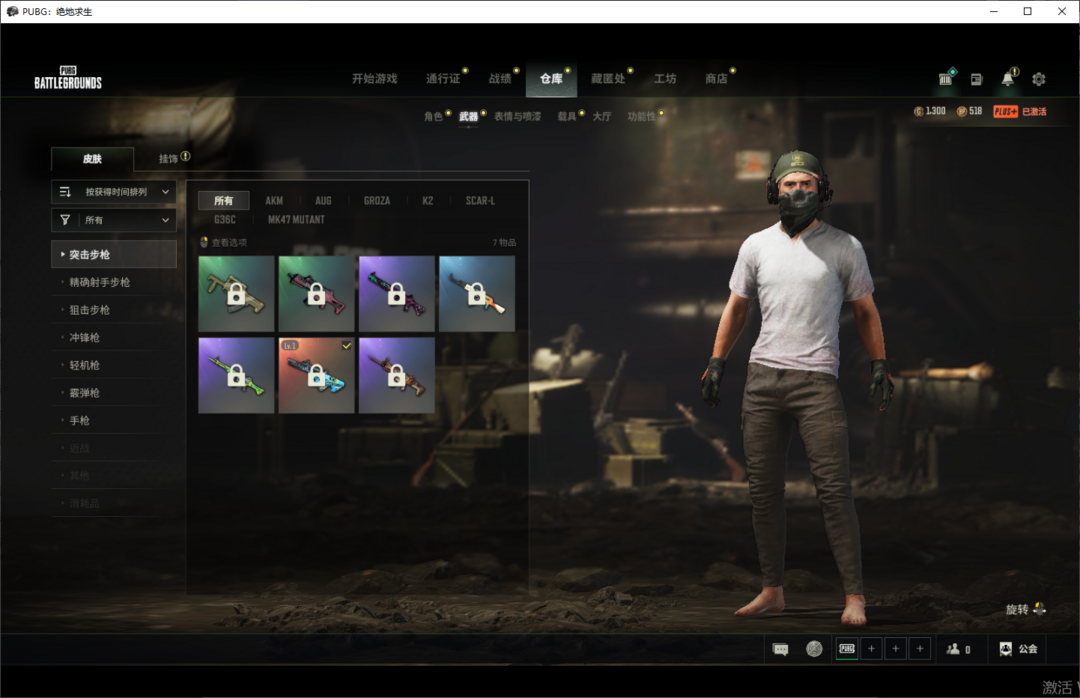Viewport: 1080px width, 698px height.
Task: Switch to the 皮肤 tab
Action: tap(92, 159)
